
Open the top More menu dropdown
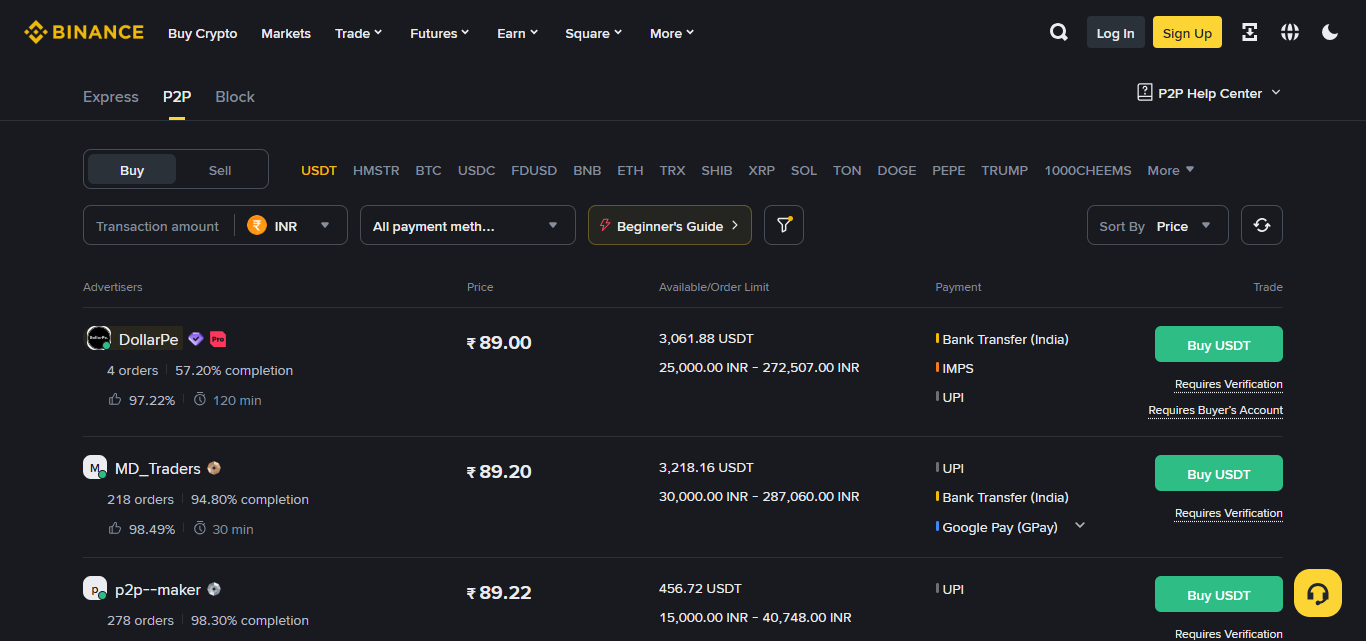point(672,33)
